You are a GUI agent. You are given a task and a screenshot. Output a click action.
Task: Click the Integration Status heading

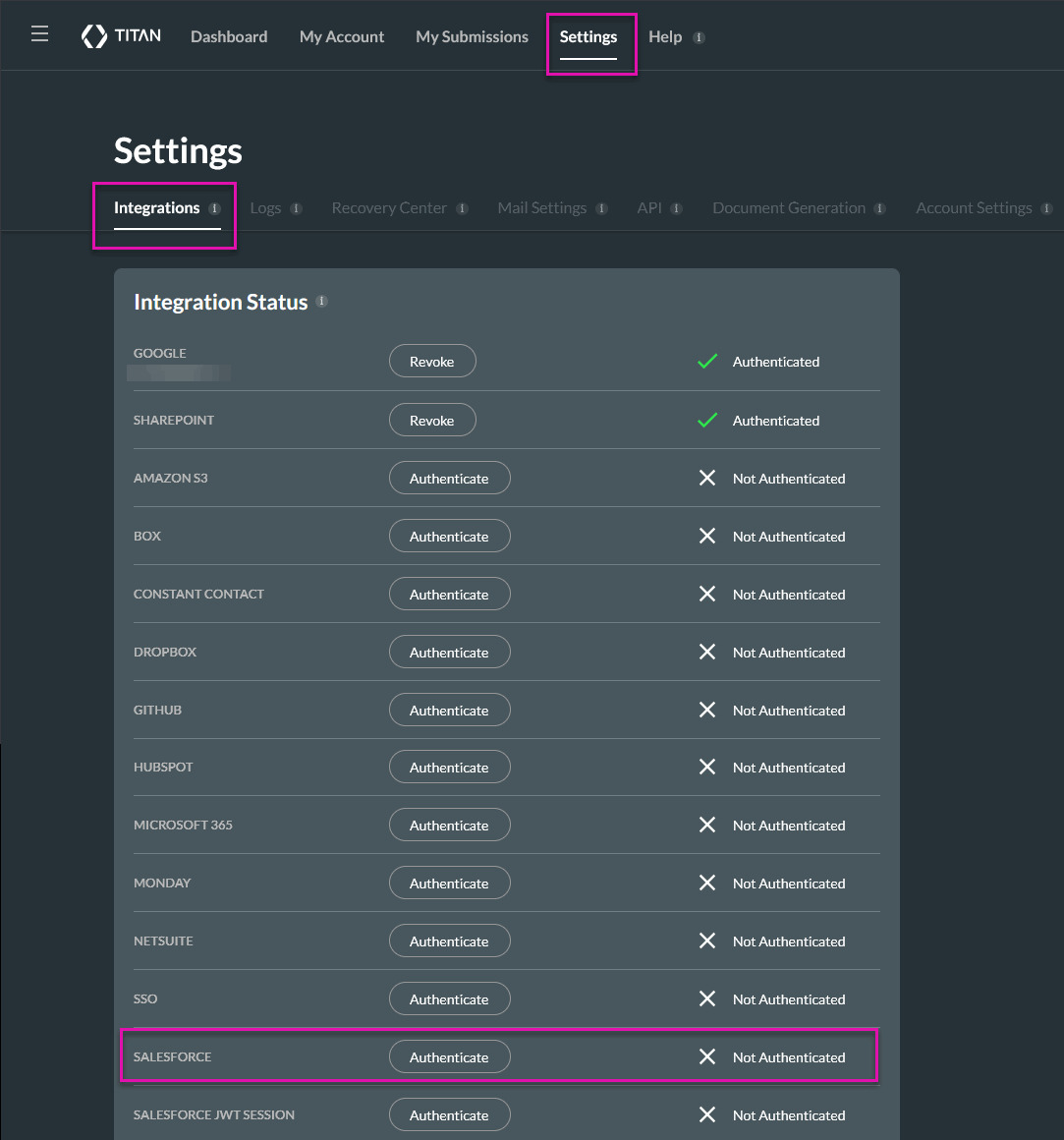tap(221, 302)
